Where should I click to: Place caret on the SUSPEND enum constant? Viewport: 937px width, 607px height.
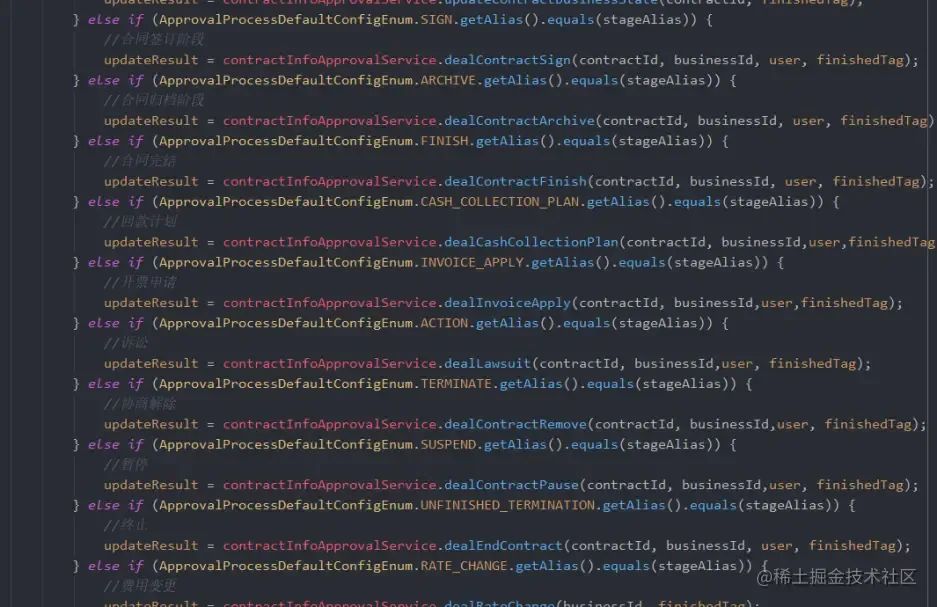(x=448, y=445)
